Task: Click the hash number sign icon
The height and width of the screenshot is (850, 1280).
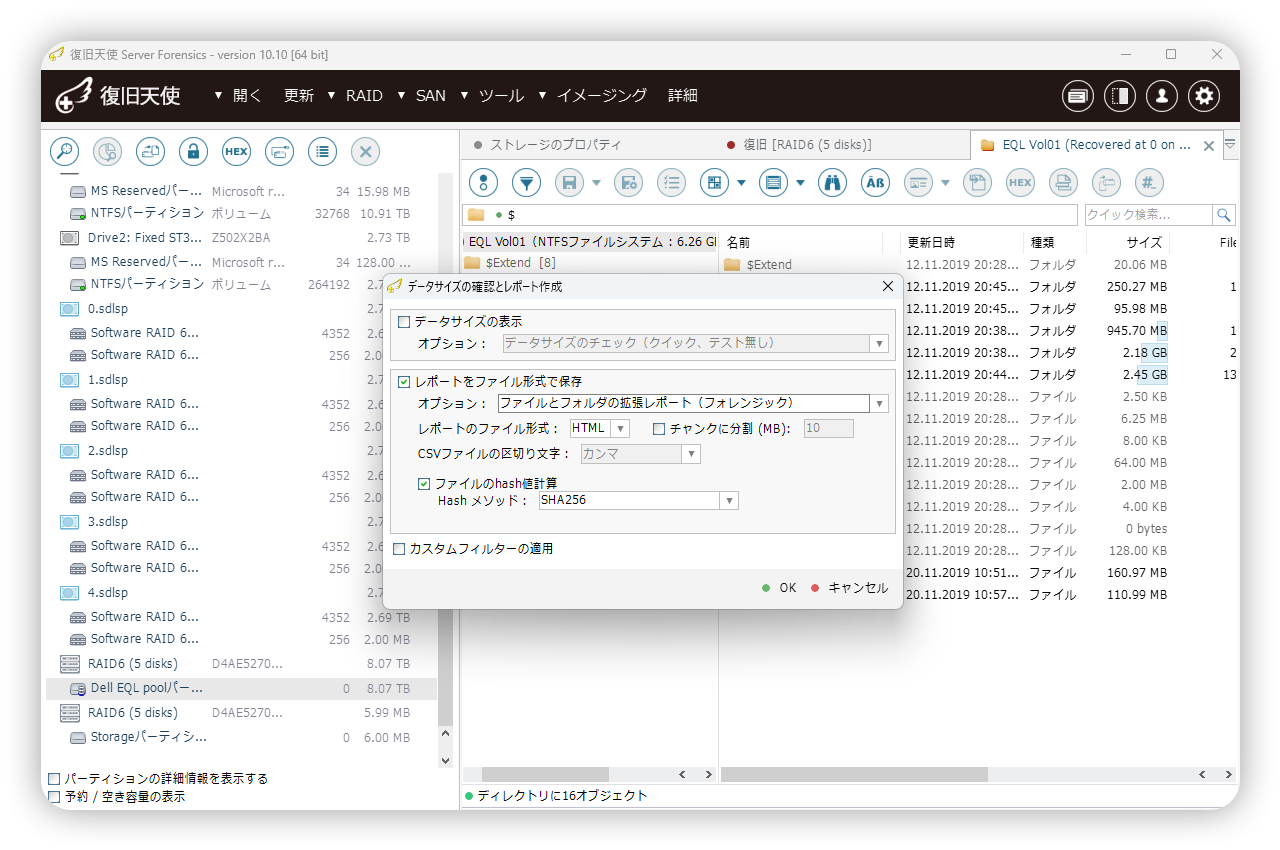Action: click(x=1149, y=183)
